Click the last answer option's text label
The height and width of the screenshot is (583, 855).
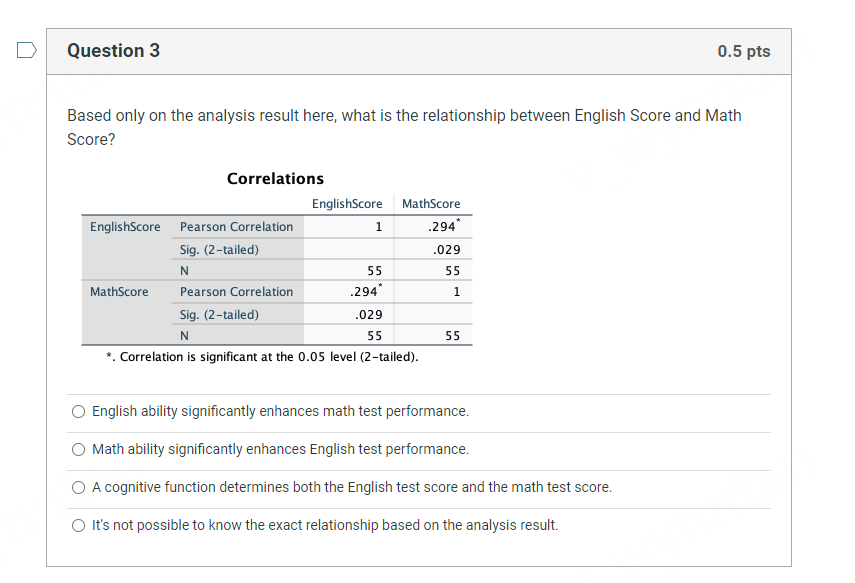tap(324, 525)
